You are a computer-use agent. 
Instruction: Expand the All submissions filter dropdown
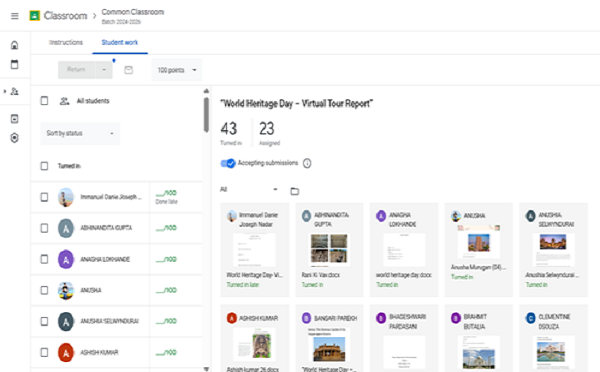click(249, 189)
